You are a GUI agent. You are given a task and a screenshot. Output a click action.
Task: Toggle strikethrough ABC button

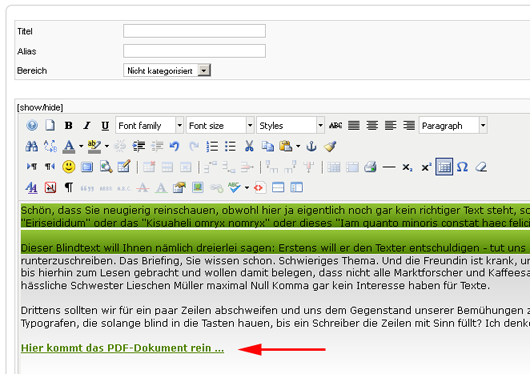(x=336, y=125)
